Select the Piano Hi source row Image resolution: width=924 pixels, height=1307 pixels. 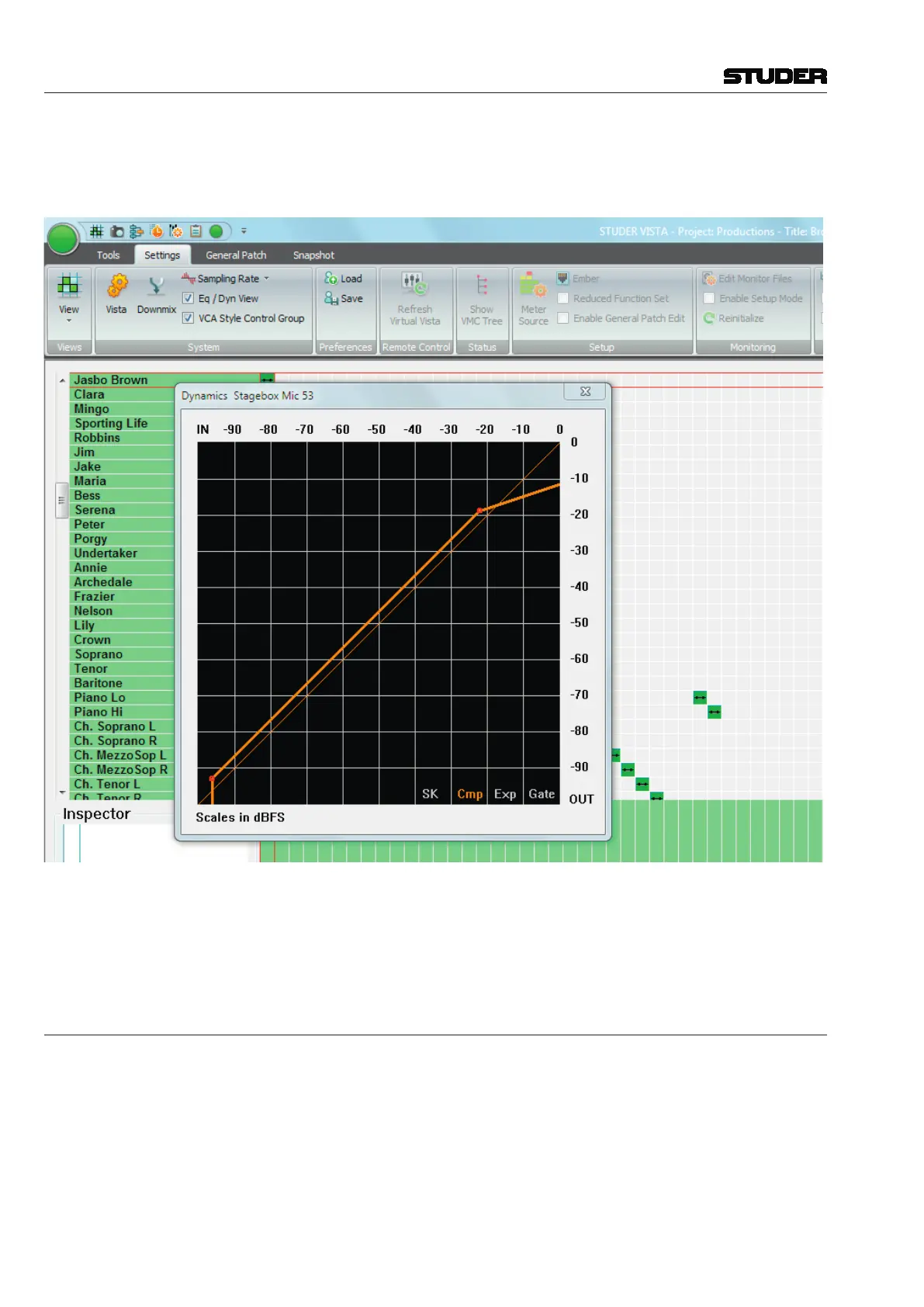[123, 712]
